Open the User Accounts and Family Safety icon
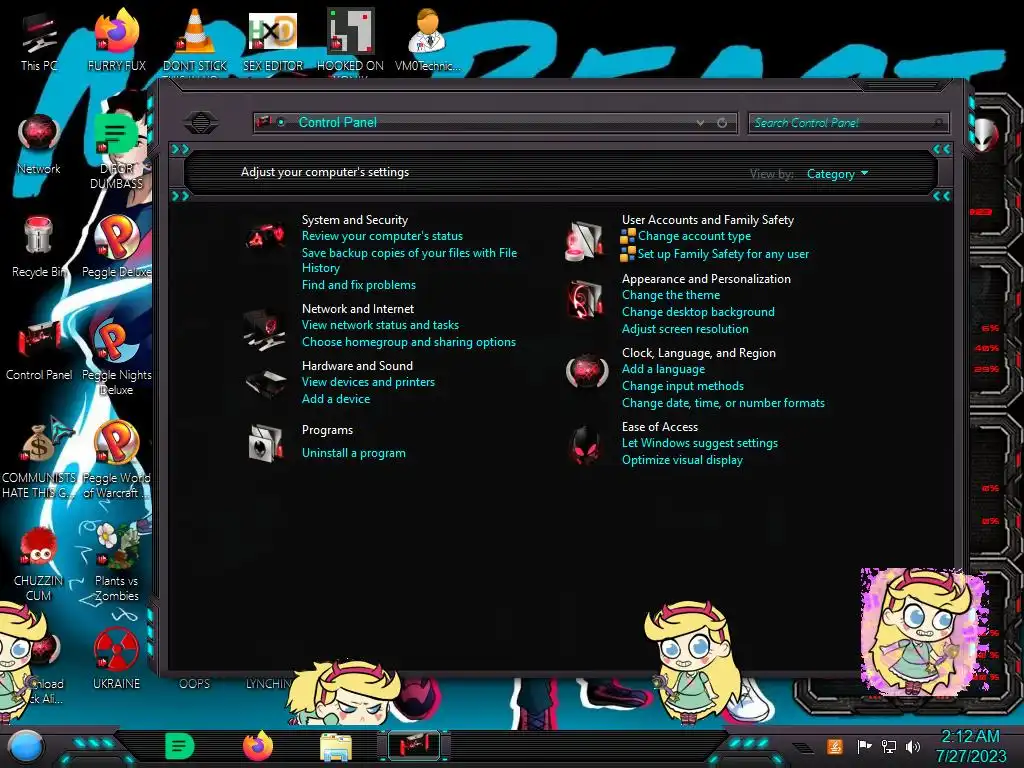The height and width of the screenshot is (768, 1024). tap(584, 240)
